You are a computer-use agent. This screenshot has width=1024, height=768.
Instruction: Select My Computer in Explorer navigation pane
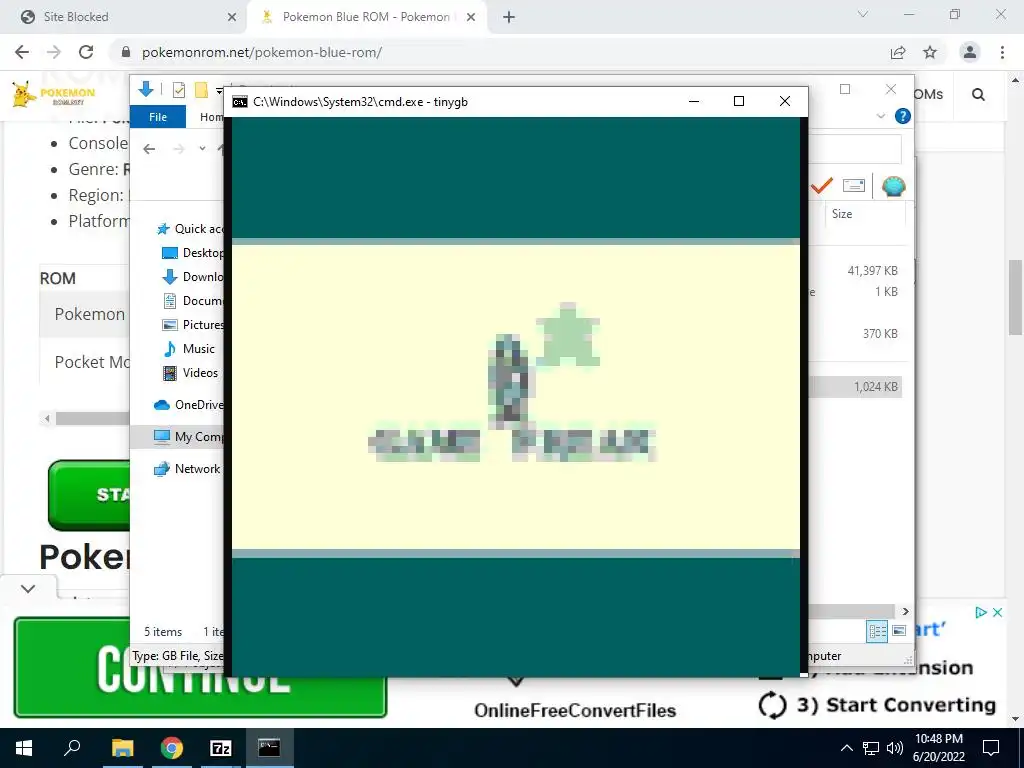coord(189,437)
